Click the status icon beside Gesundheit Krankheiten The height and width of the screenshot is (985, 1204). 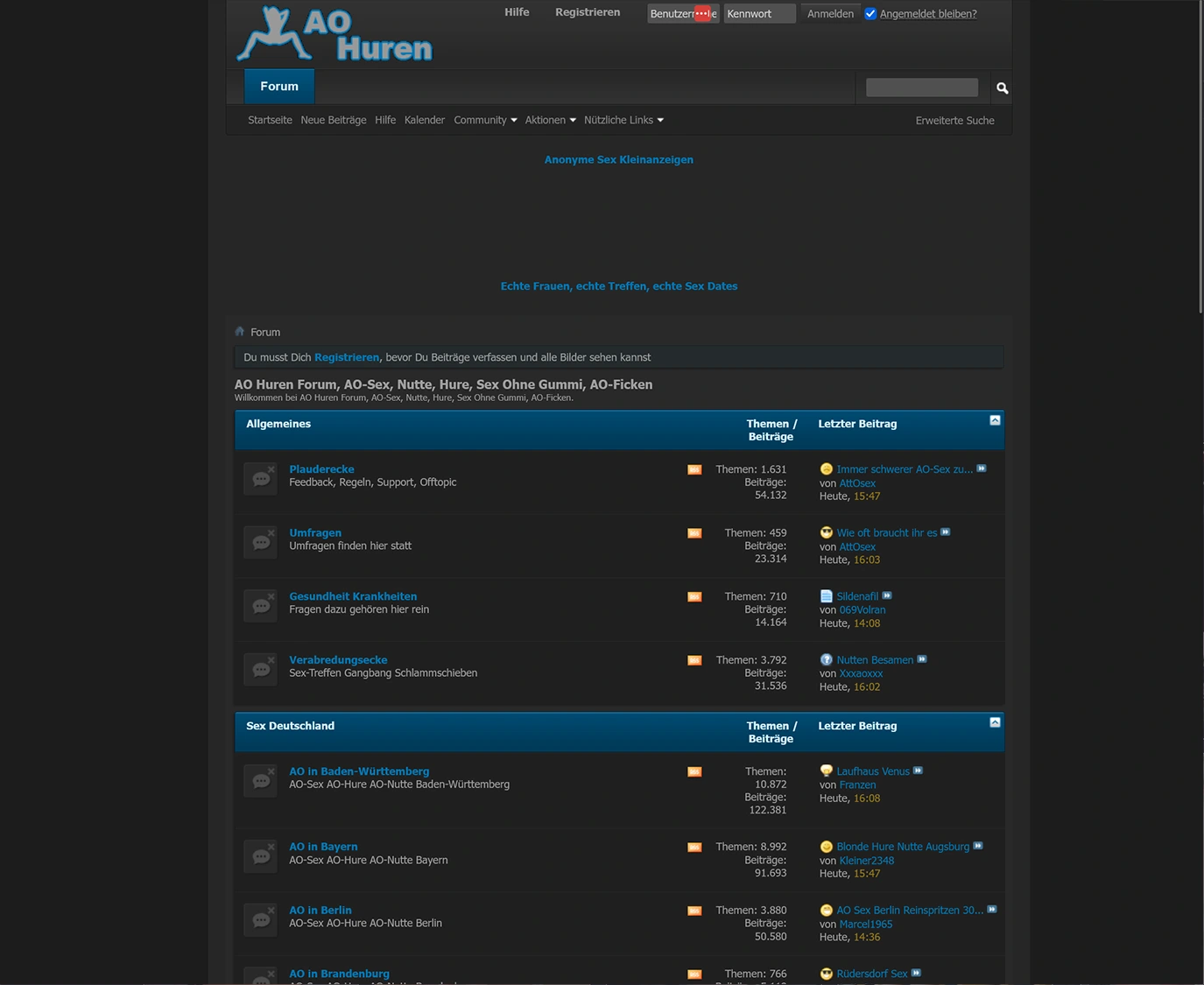click(x=261, y=606)
